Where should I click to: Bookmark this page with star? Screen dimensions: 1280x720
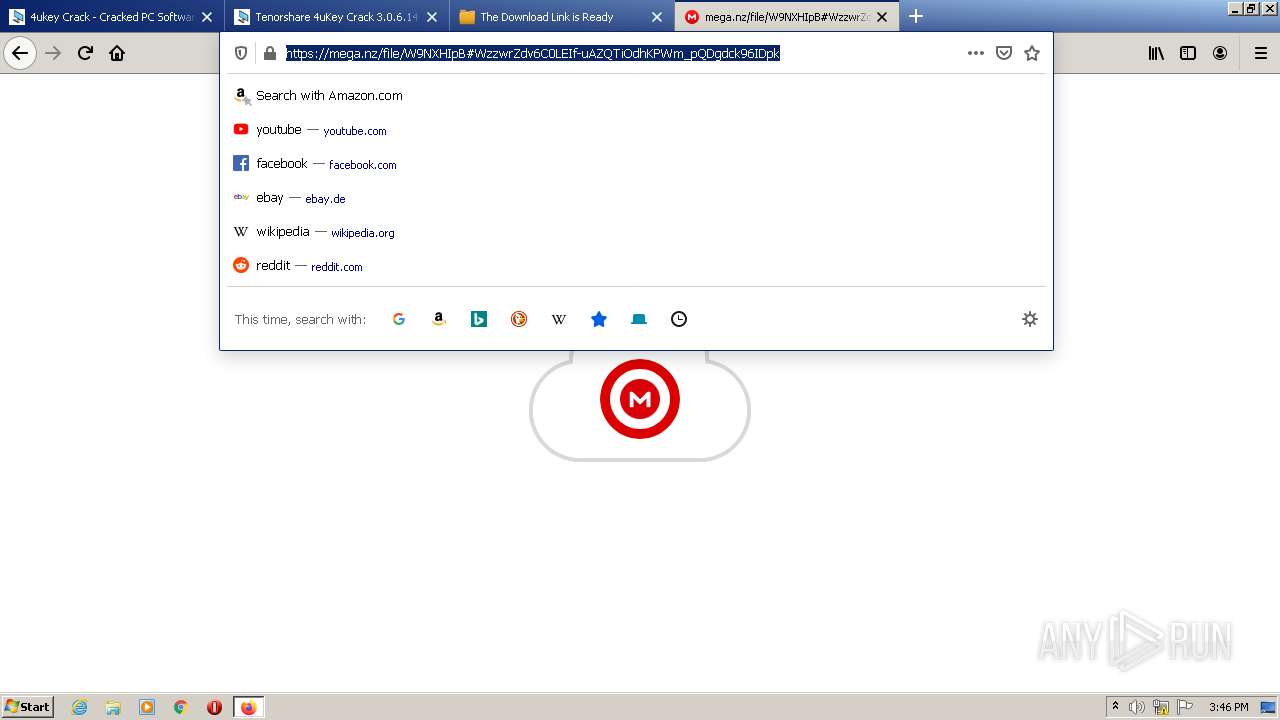click(x=1032, y=53)
